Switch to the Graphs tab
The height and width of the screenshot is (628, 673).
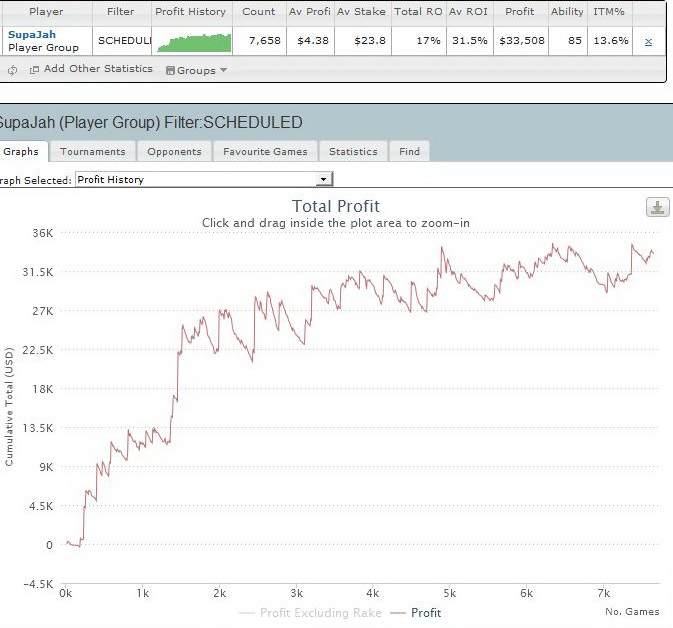tap(21, 152)
